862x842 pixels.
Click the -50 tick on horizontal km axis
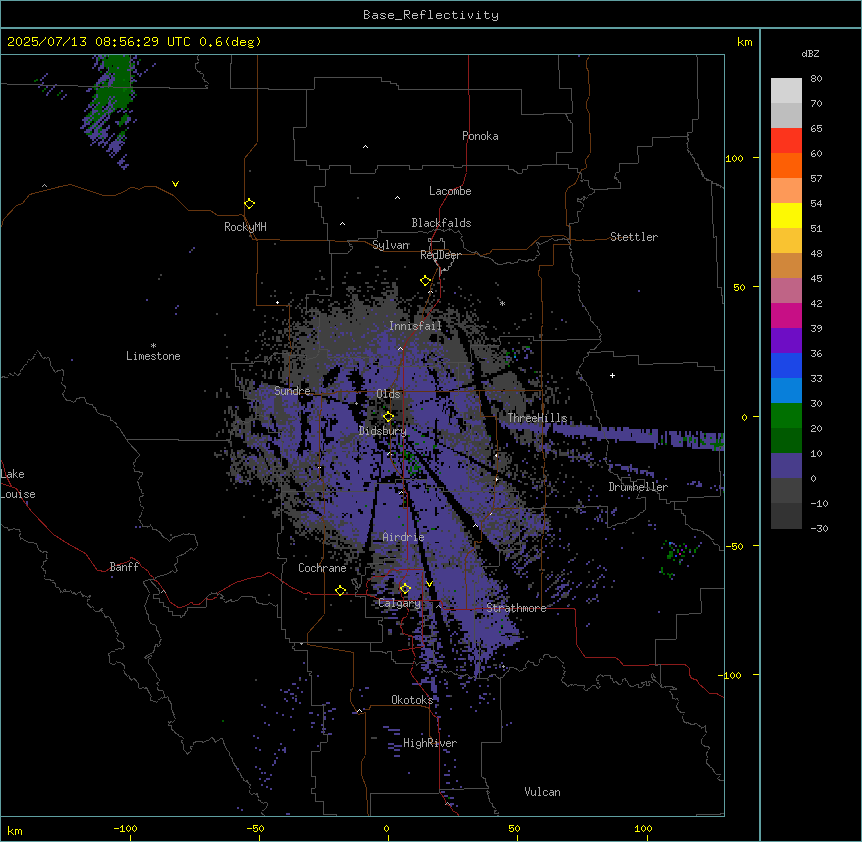point(255,828)
